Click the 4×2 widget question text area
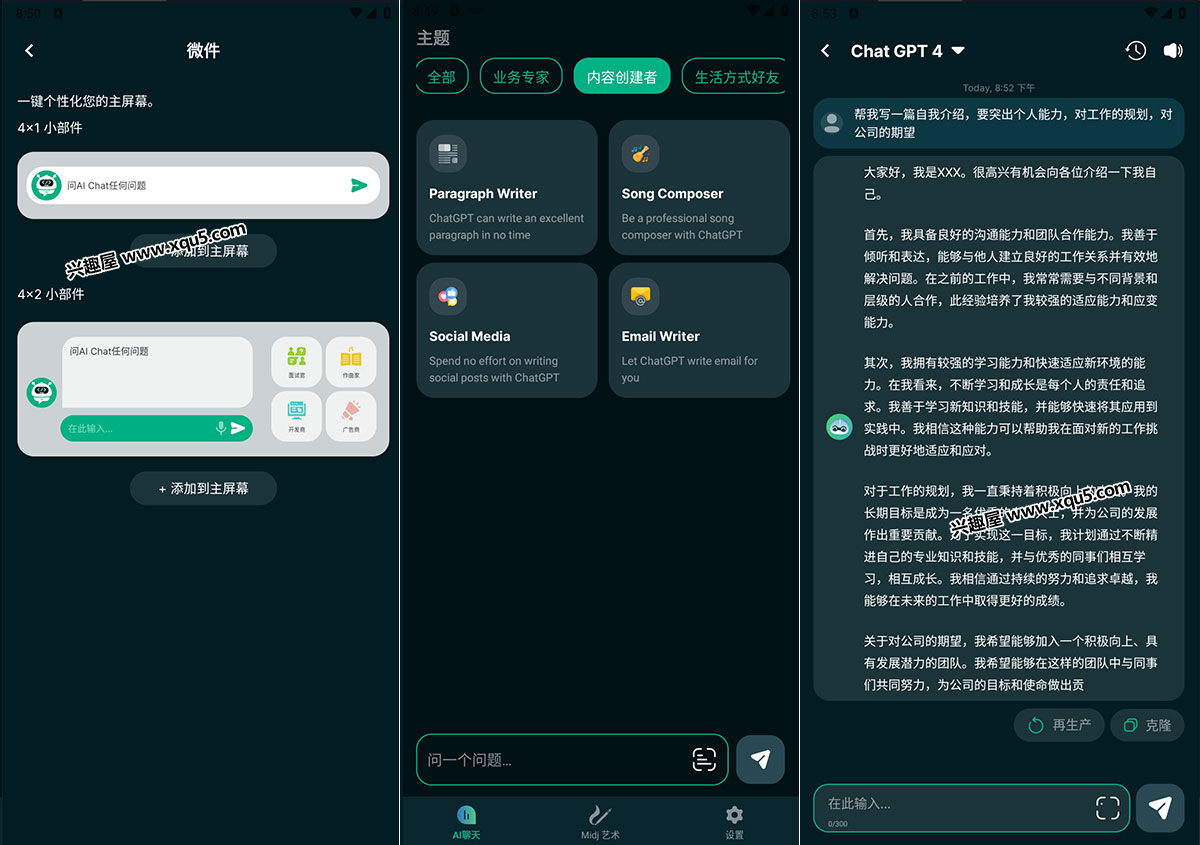The image size is (1200, 845). 157,372
